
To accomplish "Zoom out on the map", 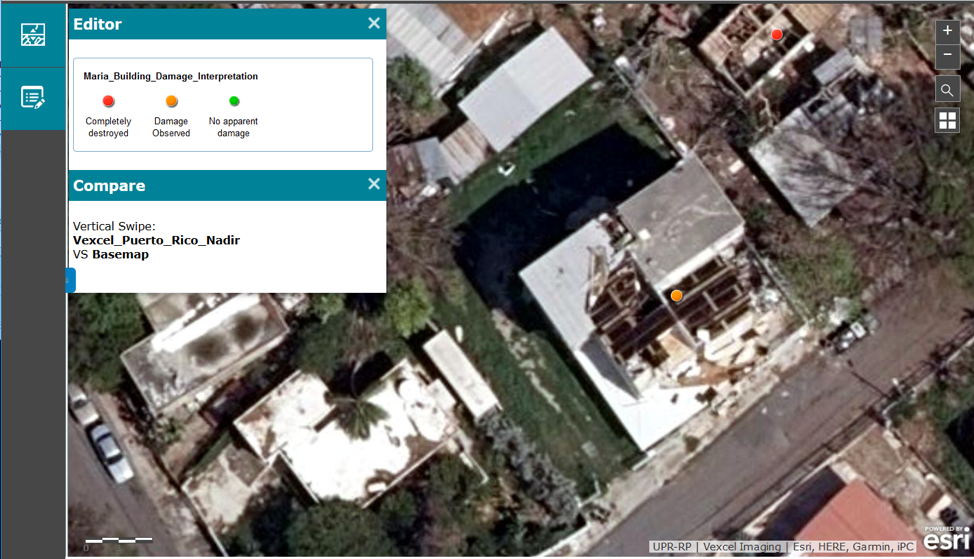I will click(x=947, y=55).
